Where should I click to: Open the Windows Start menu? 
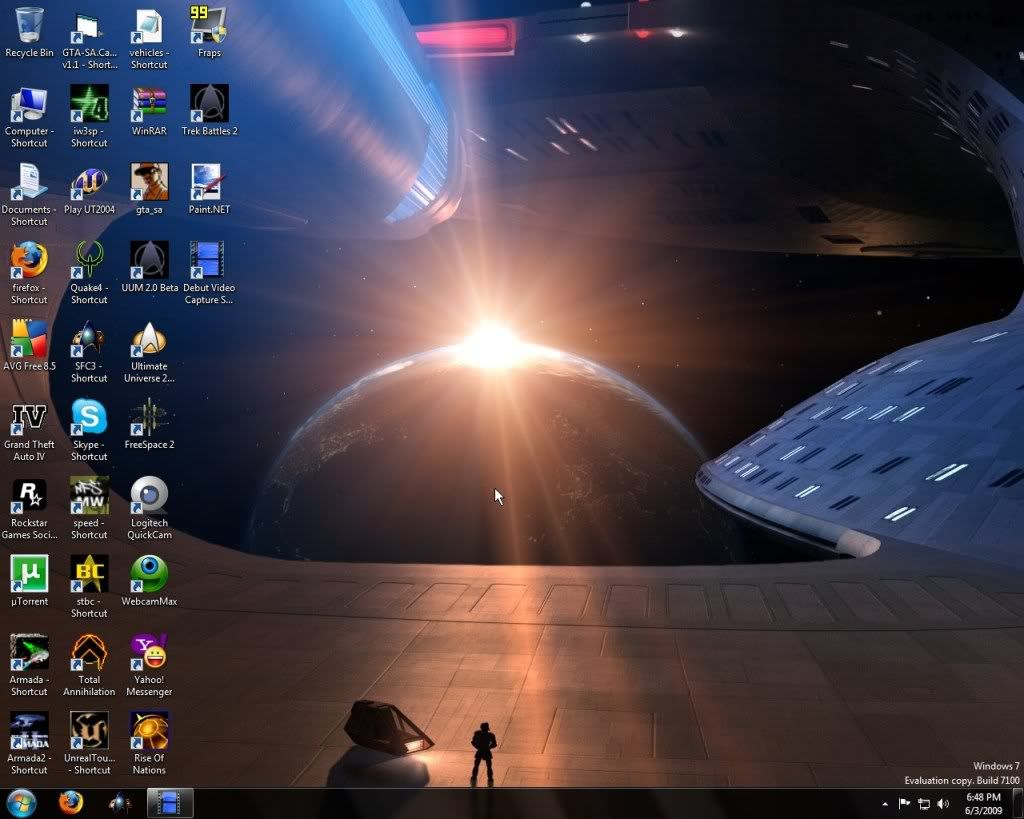pyautogui.click(x=21, y=803)
